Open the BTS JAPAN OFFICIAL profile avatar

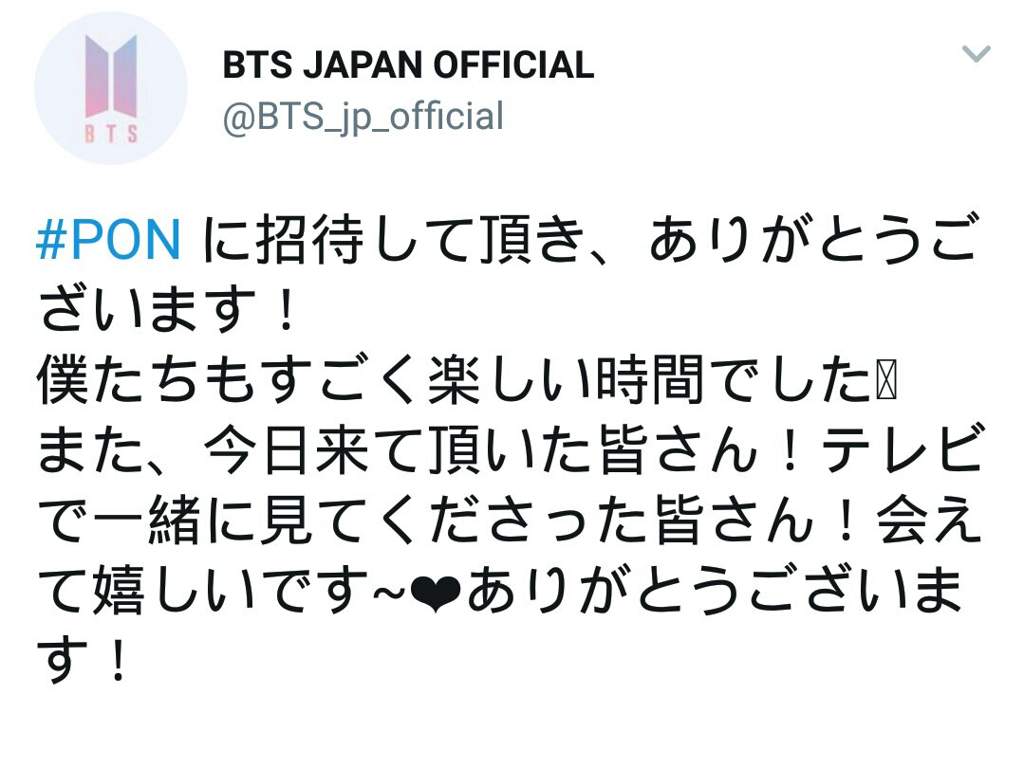(x=111, y=88)
